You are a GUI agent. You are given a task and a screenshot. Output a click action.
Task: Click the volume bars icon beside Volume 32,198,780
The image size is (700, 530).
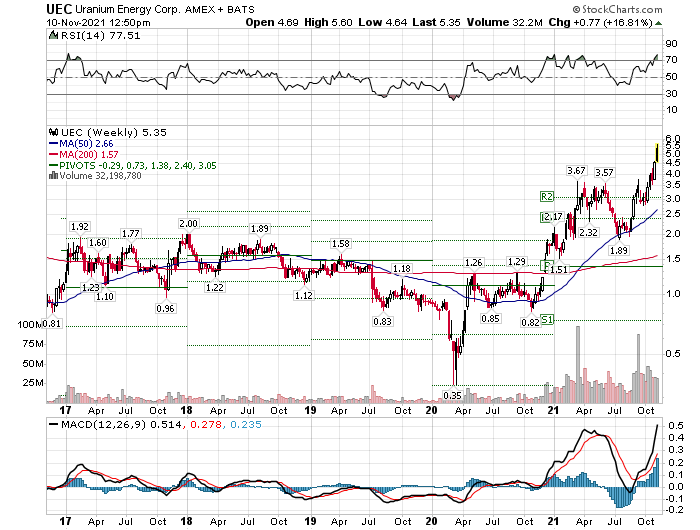pos(53,175)
